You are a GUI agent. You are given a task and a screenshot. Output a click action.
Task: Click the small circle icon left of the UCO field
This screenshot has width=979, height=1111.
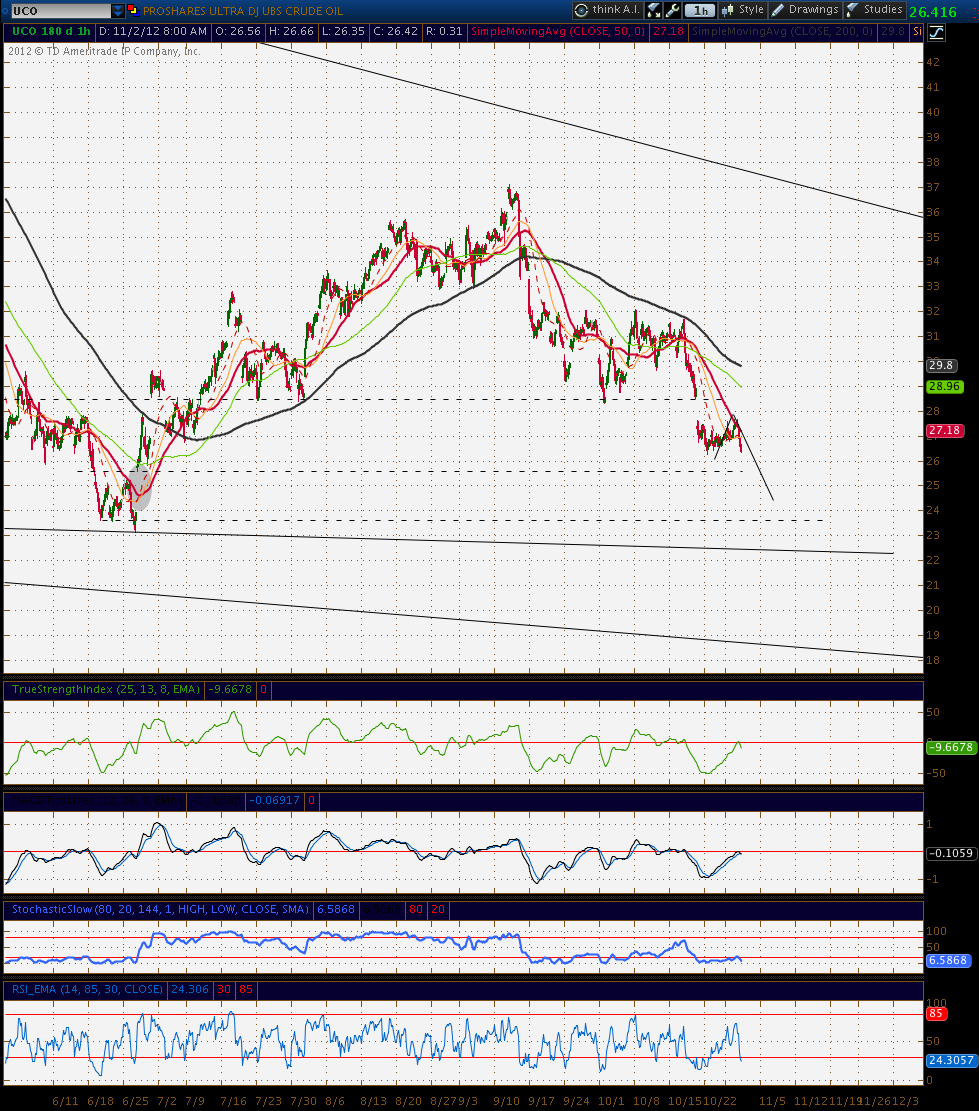5,11
